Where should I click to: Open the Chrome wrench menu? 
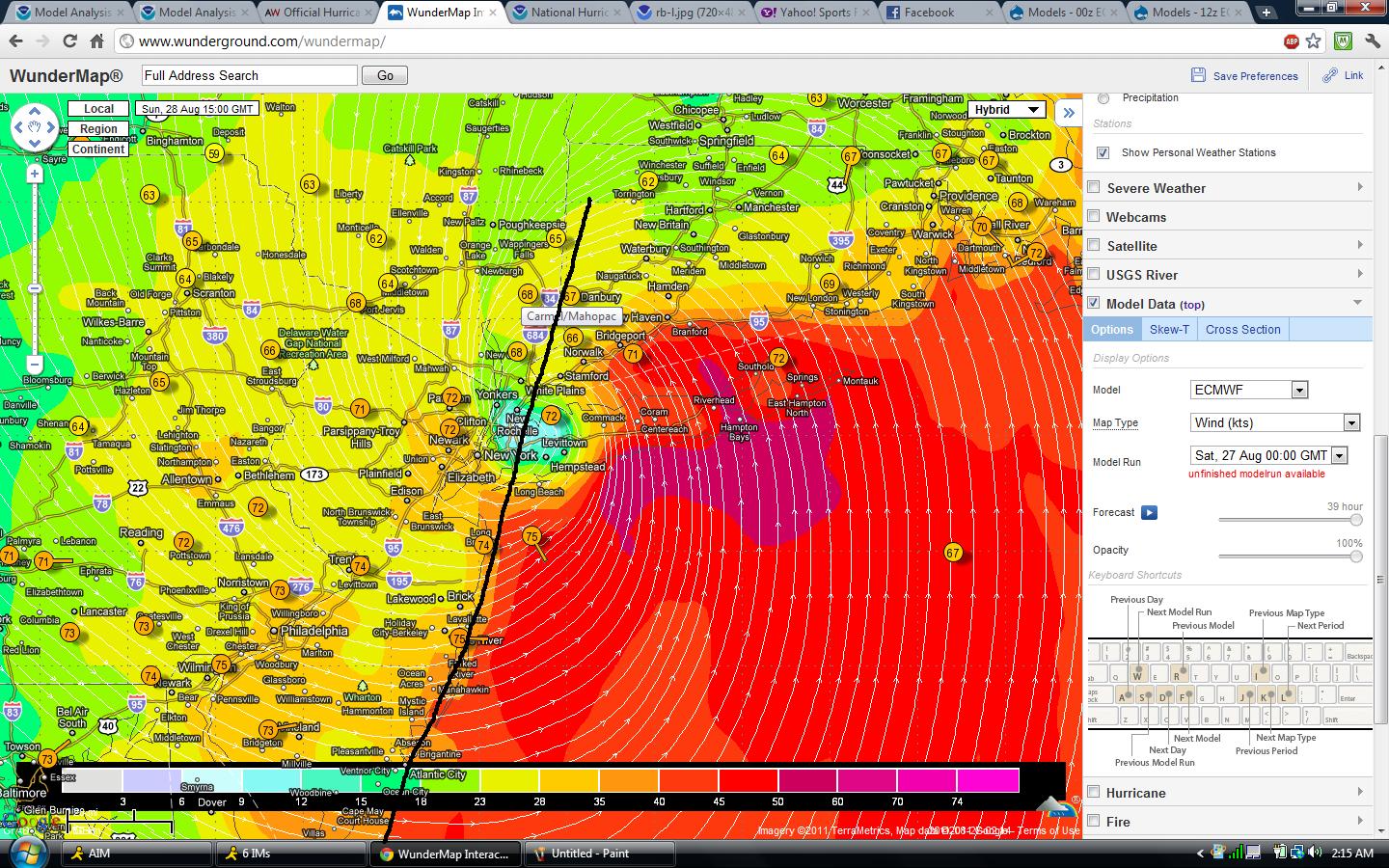pyautogui.click(x=1371, y=41)
